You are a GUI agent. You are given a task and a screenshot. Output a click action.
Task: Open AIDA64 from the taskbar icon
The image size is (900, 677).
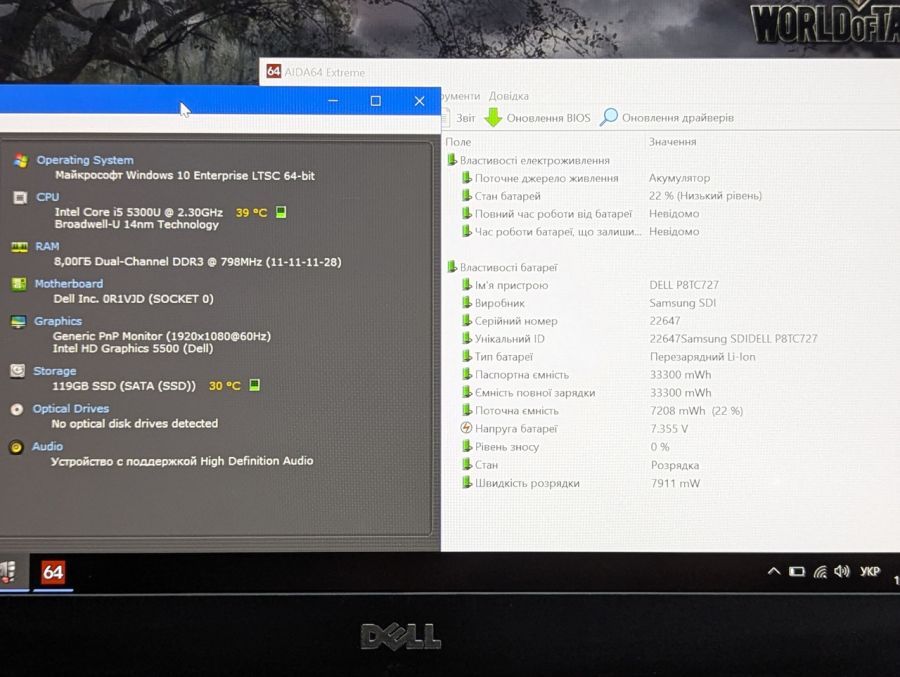click(52, 572)
